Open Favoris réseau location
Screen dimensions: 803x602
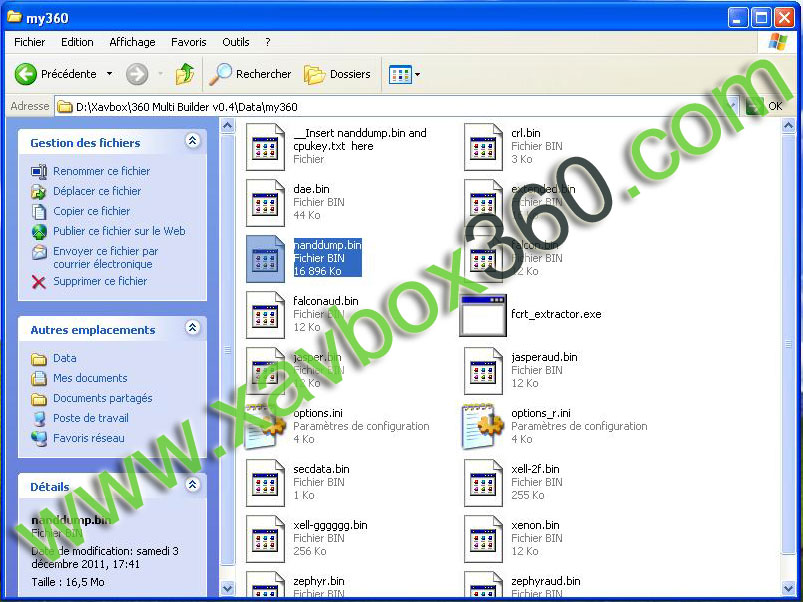pyautogui.click(x=89, y=438)
